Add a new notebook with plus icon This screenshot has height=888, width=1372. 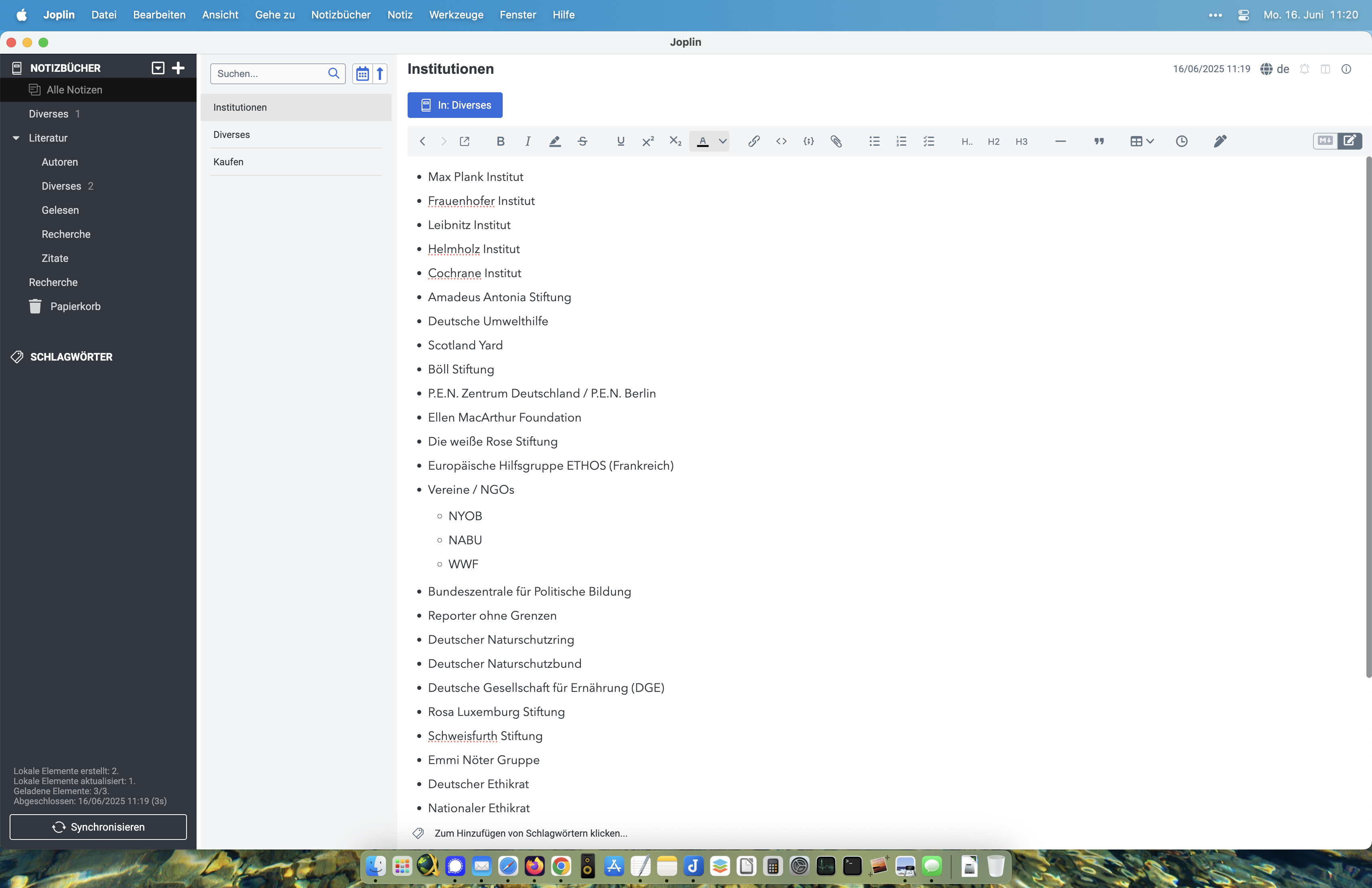click(178, 68)
